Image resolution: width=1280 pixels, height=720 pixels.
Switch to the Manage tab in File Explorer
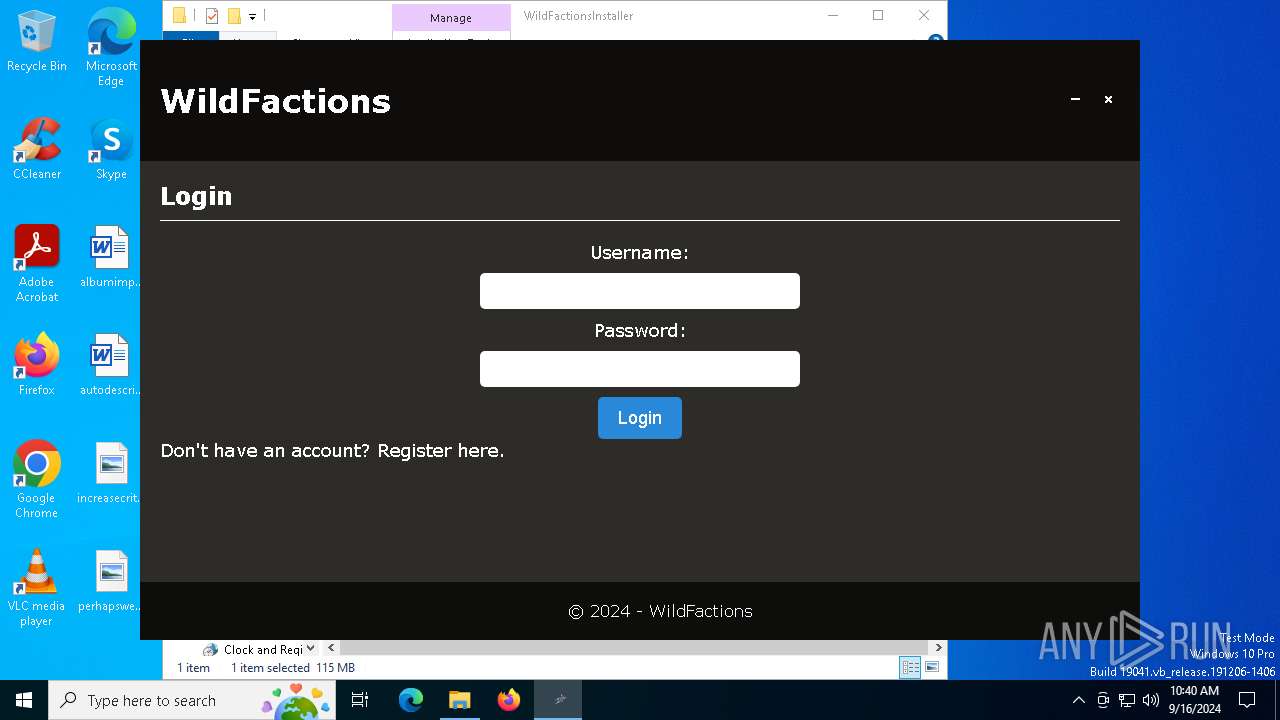click(x=451, y=18)
